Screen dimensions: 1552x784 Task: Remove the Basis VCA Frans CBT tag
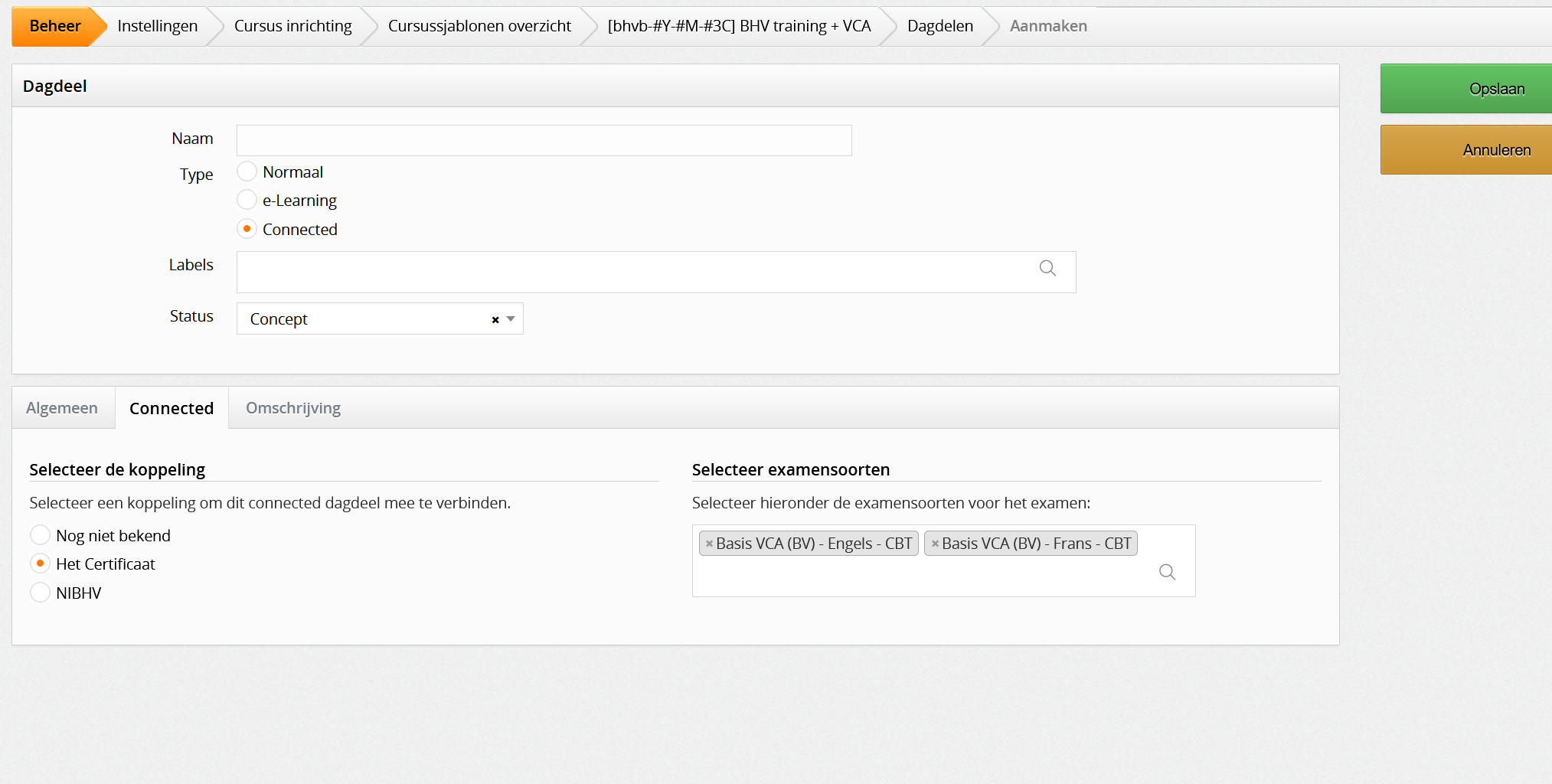coord(935,544)
